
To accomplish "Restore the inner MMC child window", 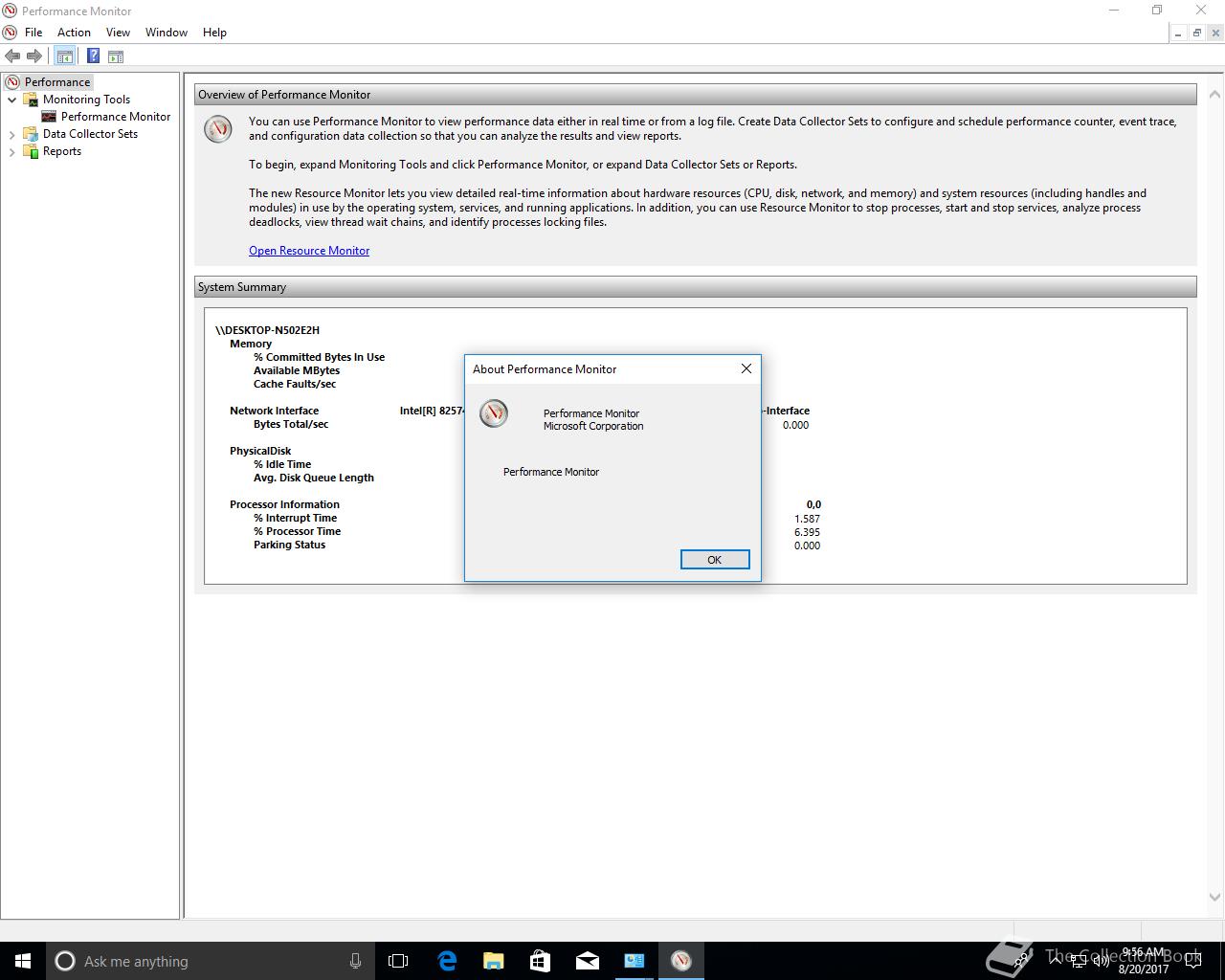I will [x=1196, y=33].
